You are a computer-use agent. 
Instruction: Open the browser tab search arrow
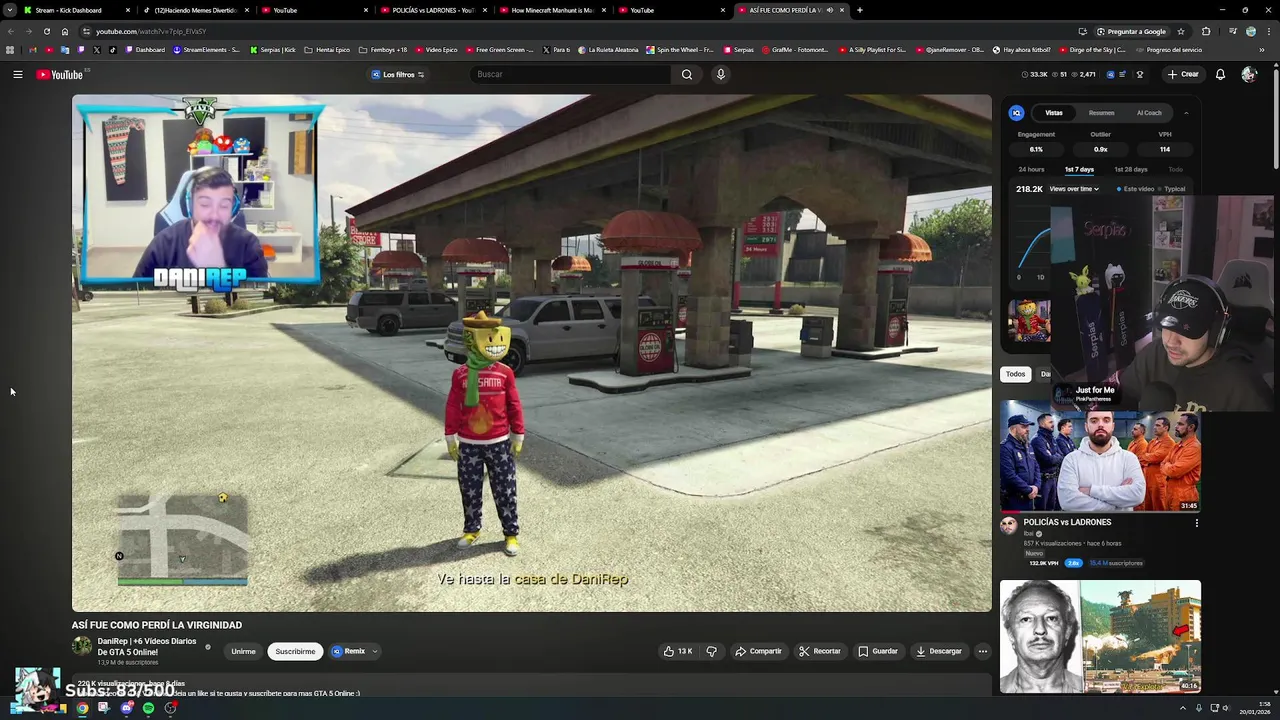[10, 10]
